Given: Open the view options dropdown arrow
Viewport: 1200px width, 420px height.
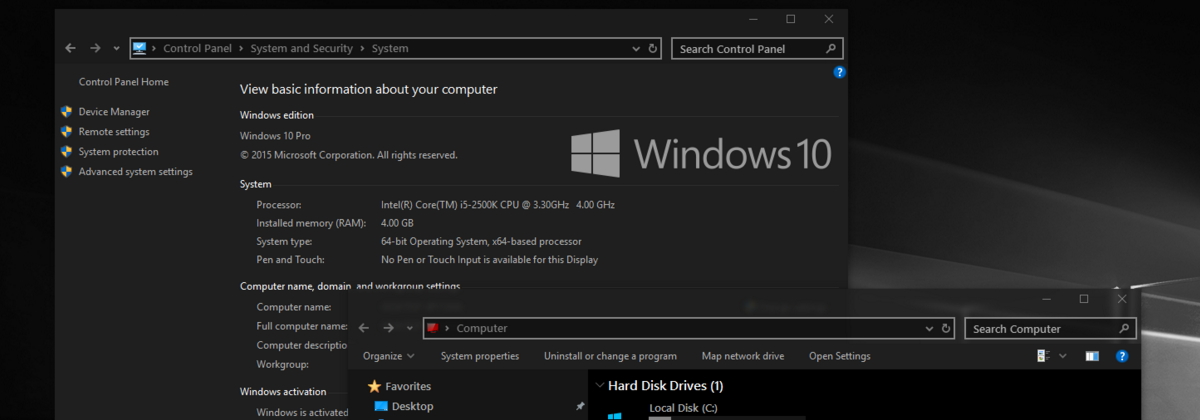Looking at the screenshot, I should pos(1062,356).
